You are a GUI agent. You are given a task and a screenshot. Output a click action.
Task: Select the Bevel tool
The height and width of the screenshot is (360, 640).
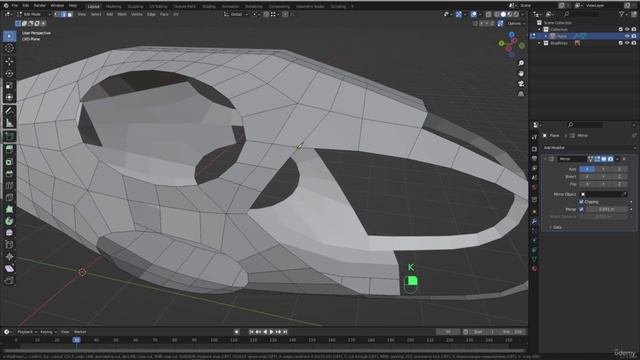pos(9,174)
